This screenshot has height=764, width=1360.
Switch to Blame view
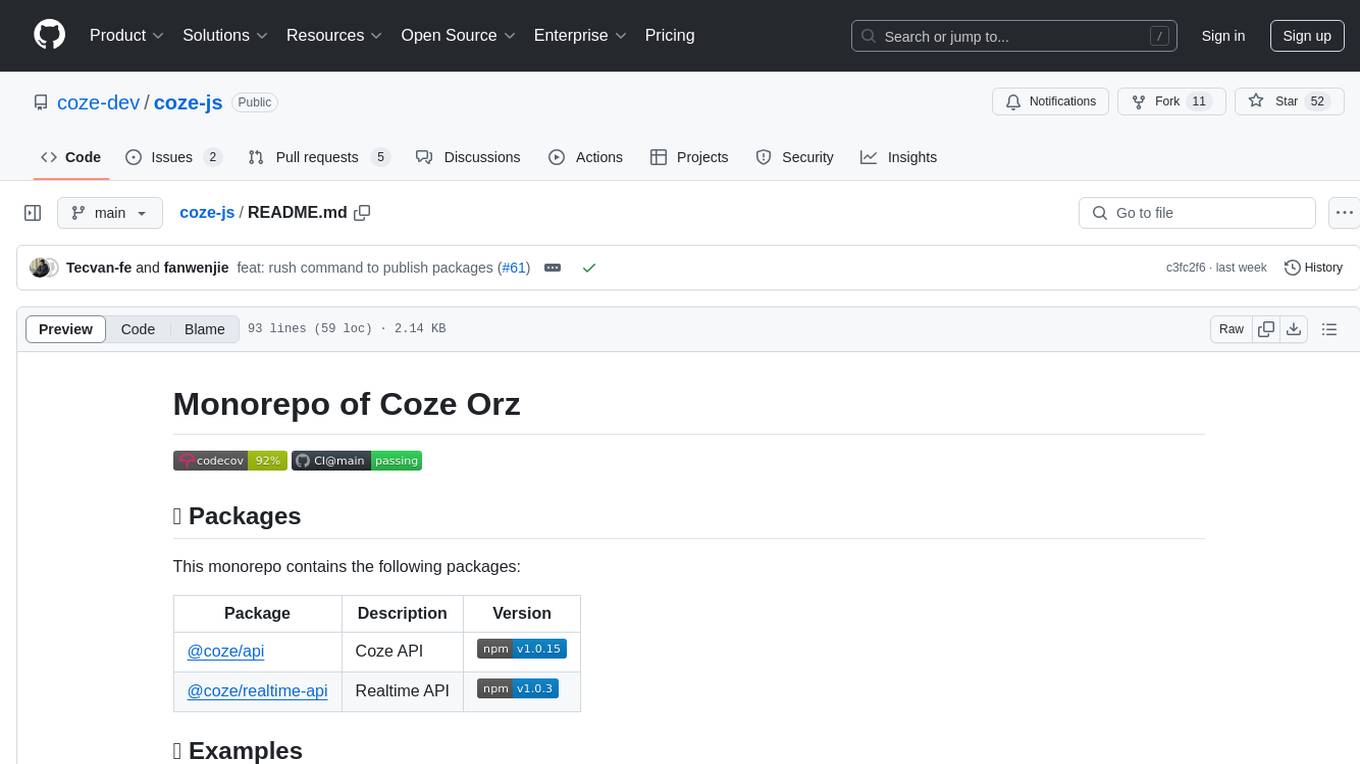click(x=205, y=329)
